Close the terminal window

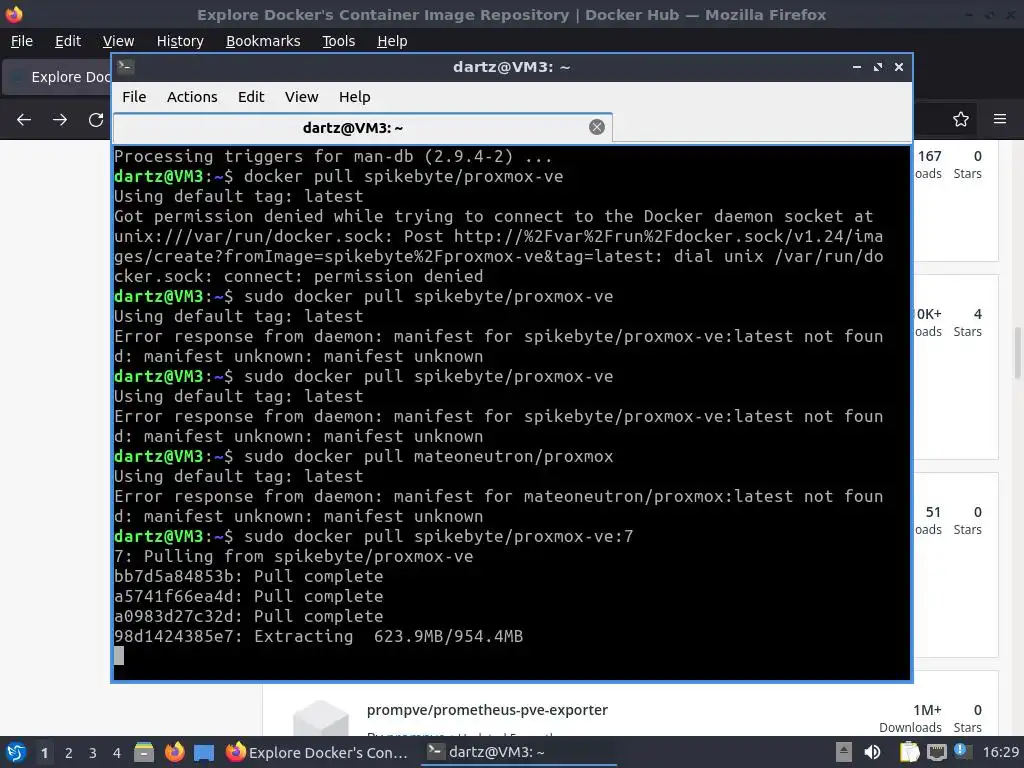[899, 67]
